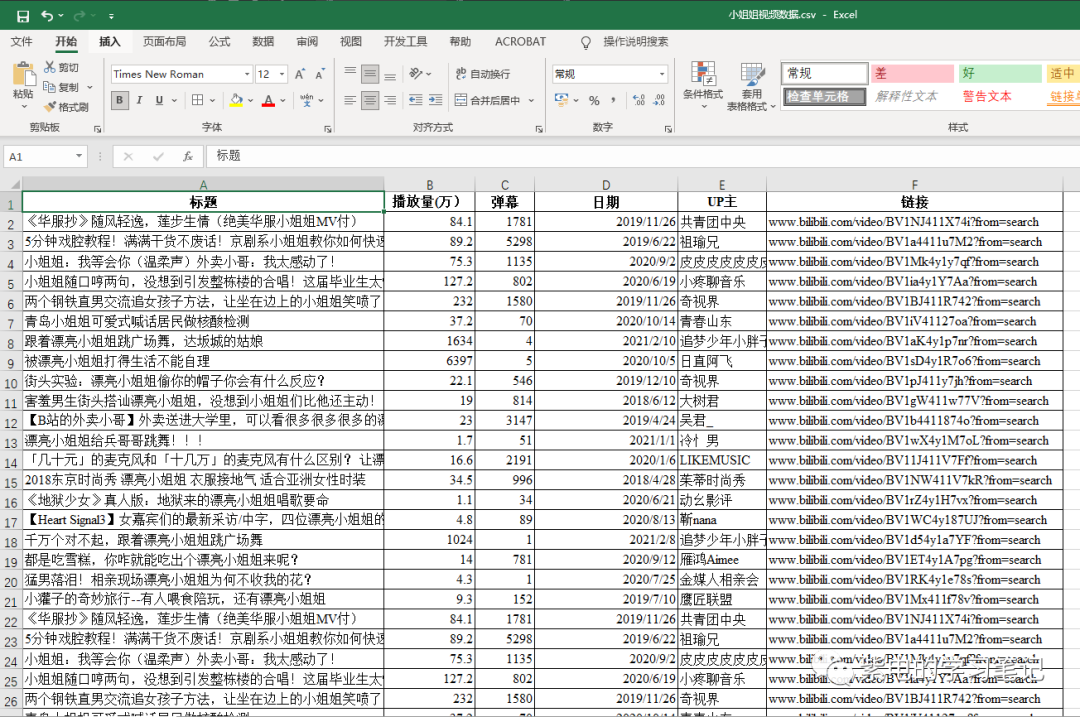Apply the 检查单元格 cell style
Viewport: 1080px width, 717px height.
coord(823,96)
